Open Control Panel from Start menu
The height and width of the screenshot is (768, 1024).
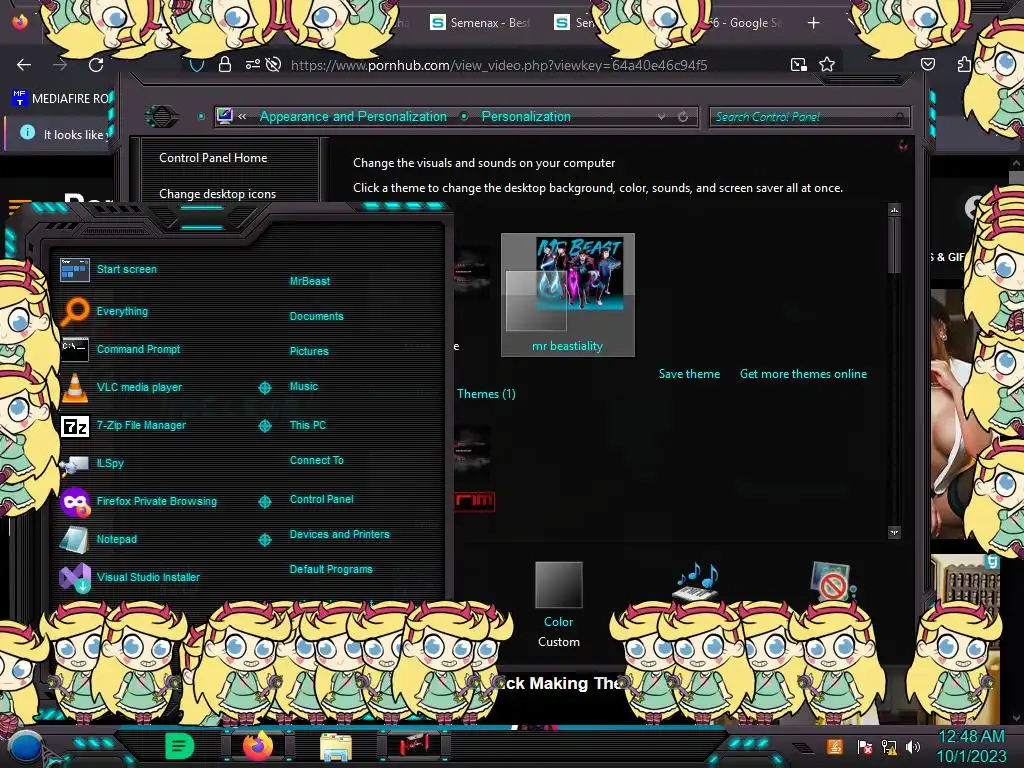tap(321, 499)
